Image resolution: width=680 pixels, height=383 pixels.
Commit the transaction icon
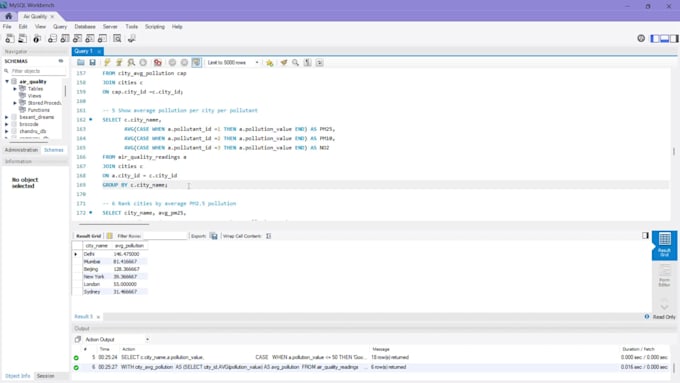tap(172, 62)
